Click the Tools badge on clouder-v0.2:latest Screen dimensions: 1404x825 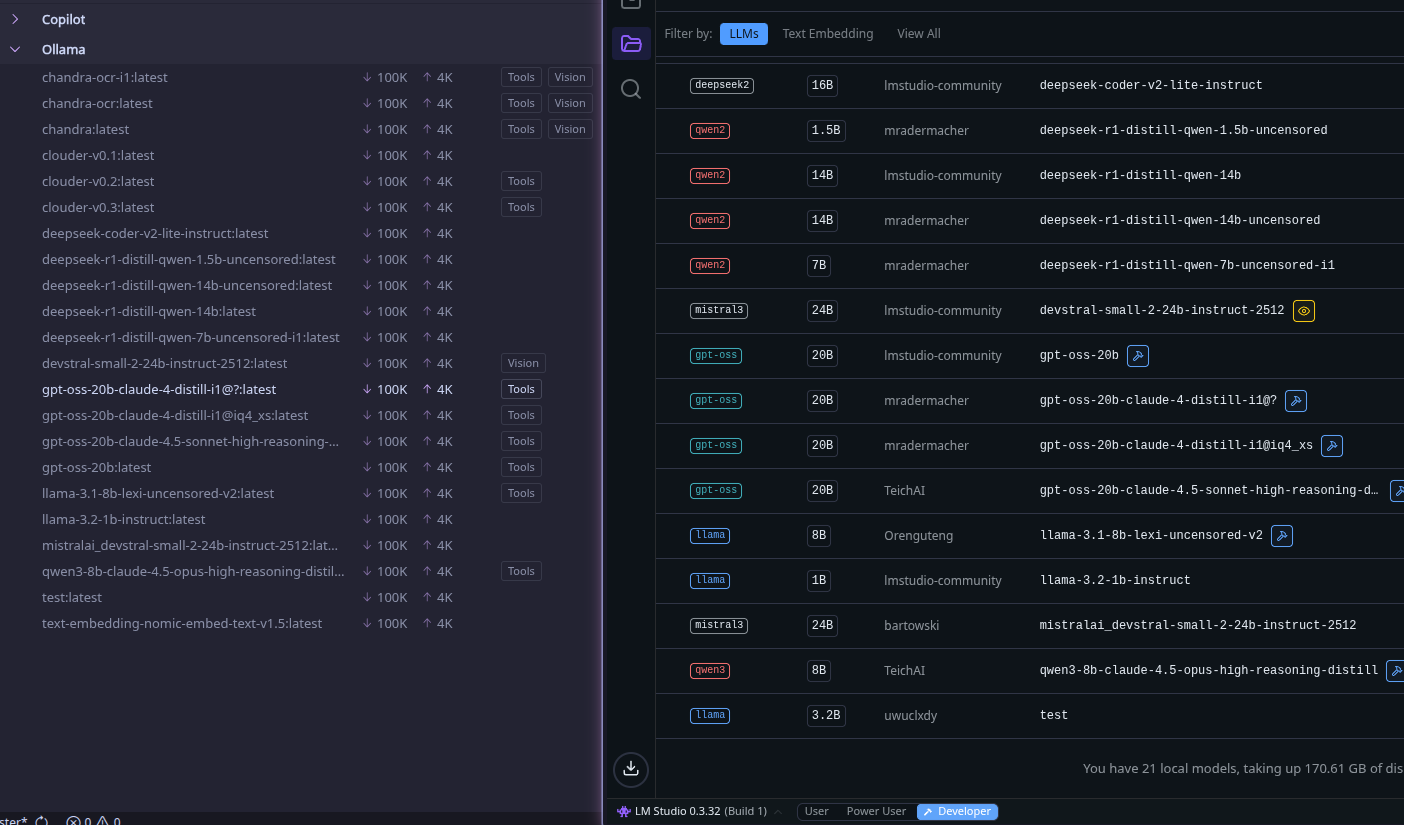[x=521, y=181]
